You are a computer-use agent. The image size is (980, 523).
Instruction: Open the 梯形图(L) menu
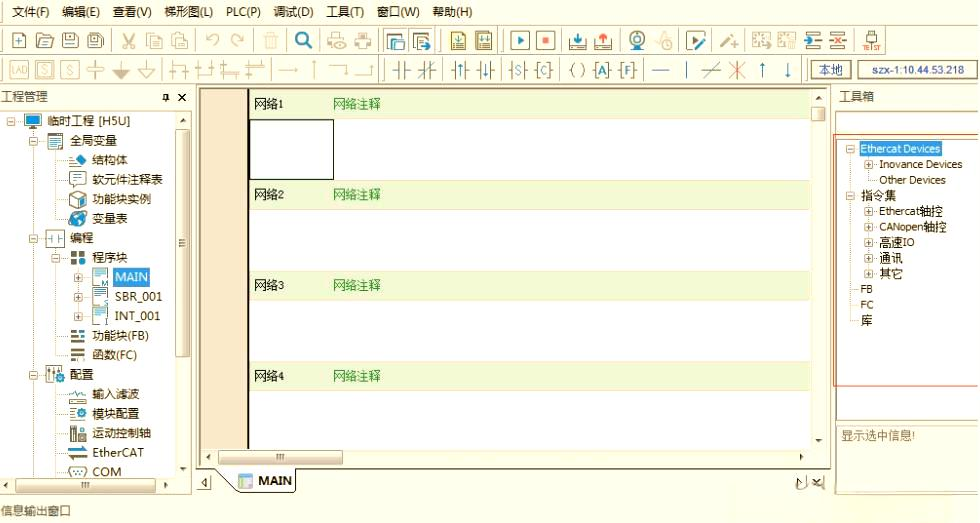(x=188, y=12)
